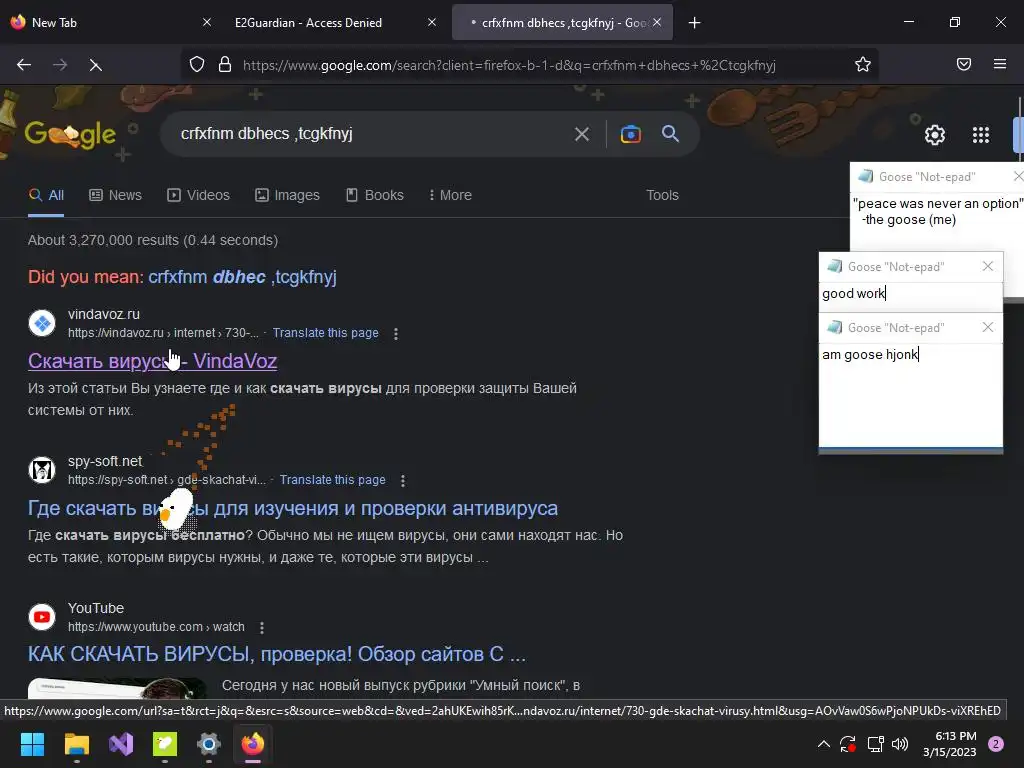Go back to previous page in Firefox

click(24, 65)
